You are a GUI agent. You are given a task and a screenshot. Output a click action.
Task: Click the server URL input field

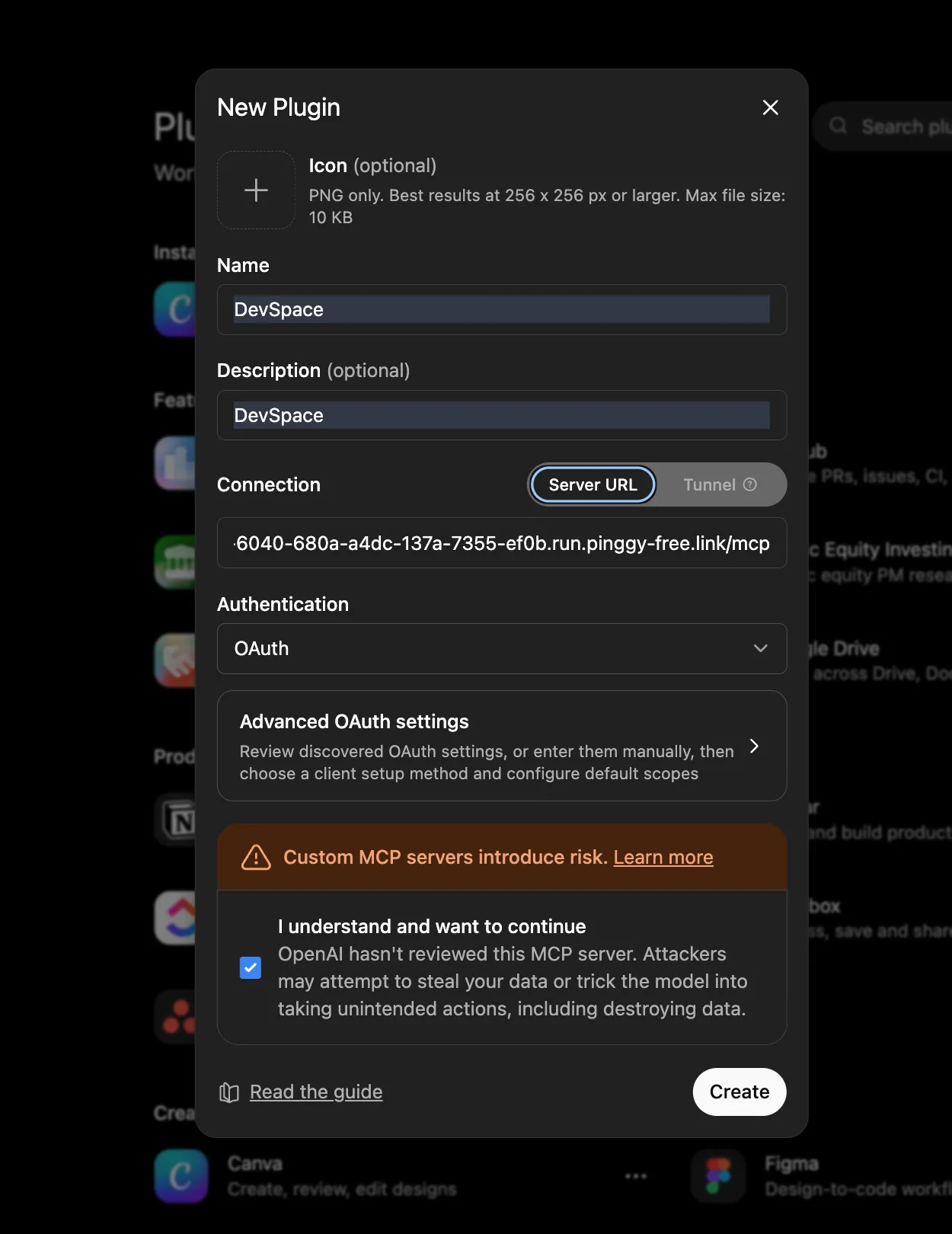click(x=502, y=543)
